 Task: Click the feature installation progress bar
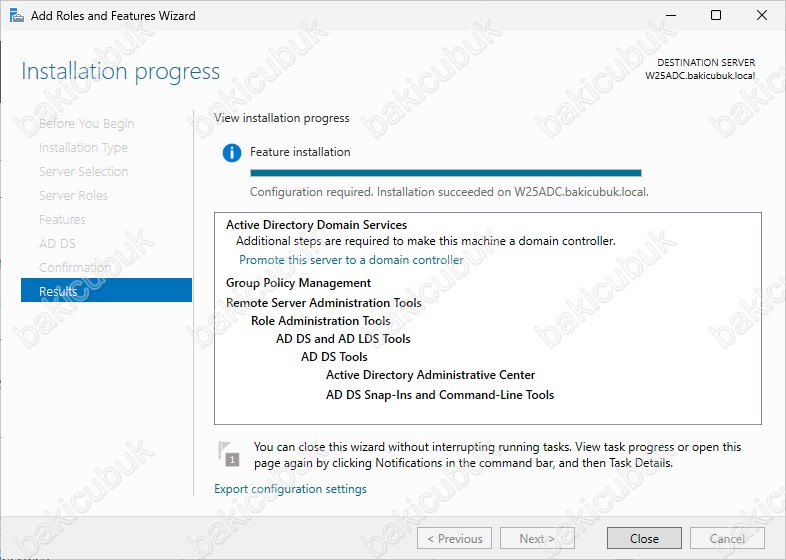446,173
